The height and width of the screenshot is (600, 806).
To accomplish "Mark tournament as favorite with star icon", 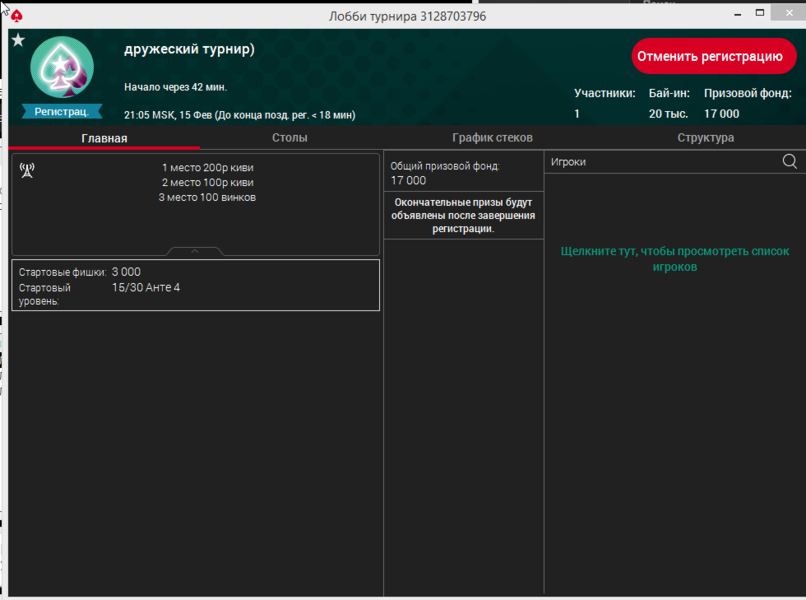I will [18, 40].
